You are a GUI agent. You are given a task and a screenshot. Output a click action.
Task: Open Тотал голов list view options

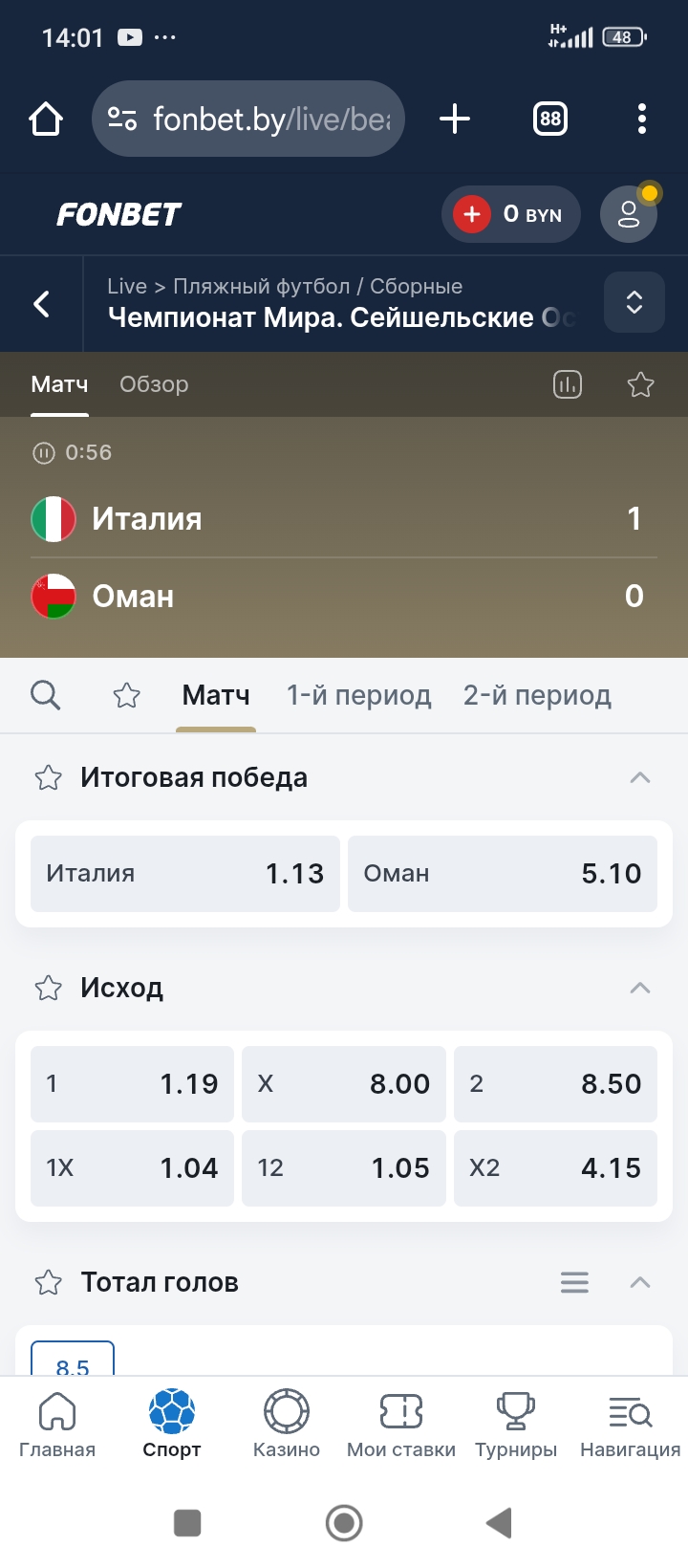(574, 1282)
